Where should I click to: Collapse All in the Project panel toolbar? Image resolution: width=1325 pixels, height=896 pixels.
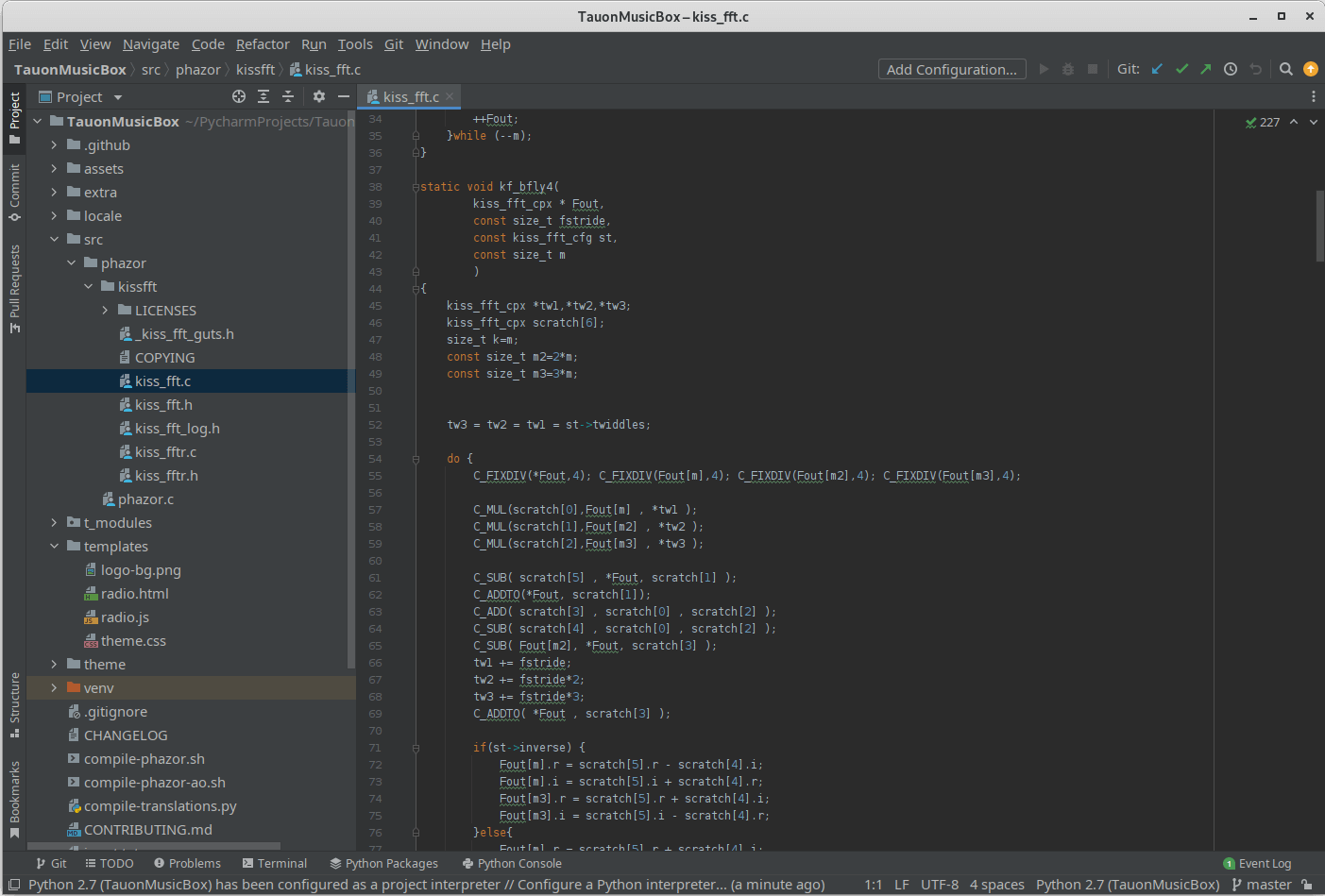[x=288, y=96]
